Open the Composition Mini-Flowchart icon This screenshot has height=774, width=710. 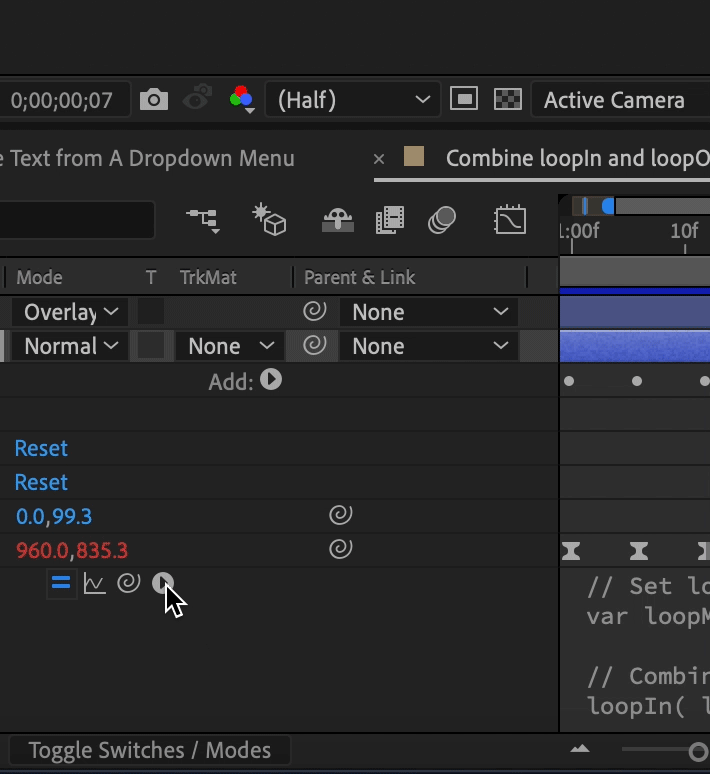(203, 220)
